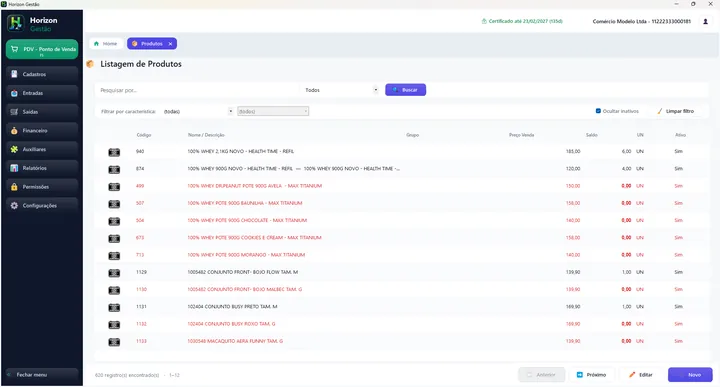Open the user profile icon
720x387 pixels.
(705, 21)
